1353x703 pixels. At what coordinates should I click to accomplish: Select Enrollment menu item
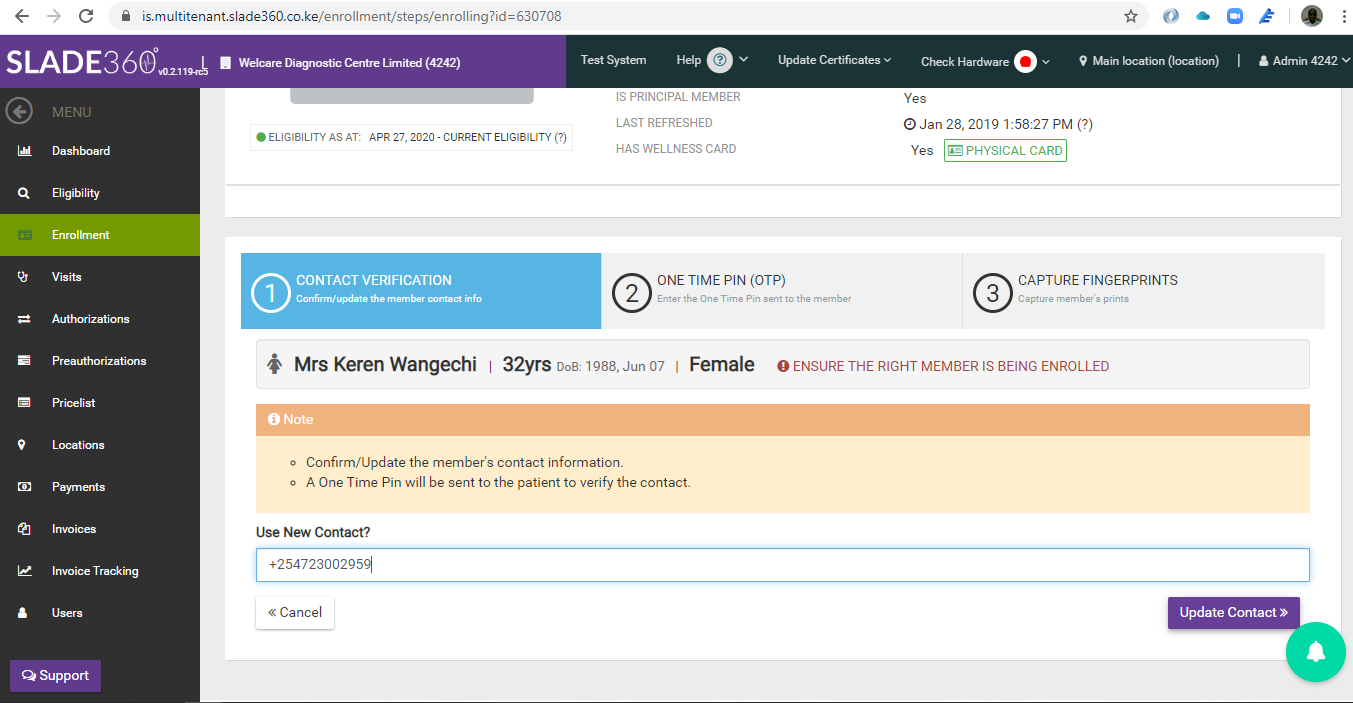point(100,235)
